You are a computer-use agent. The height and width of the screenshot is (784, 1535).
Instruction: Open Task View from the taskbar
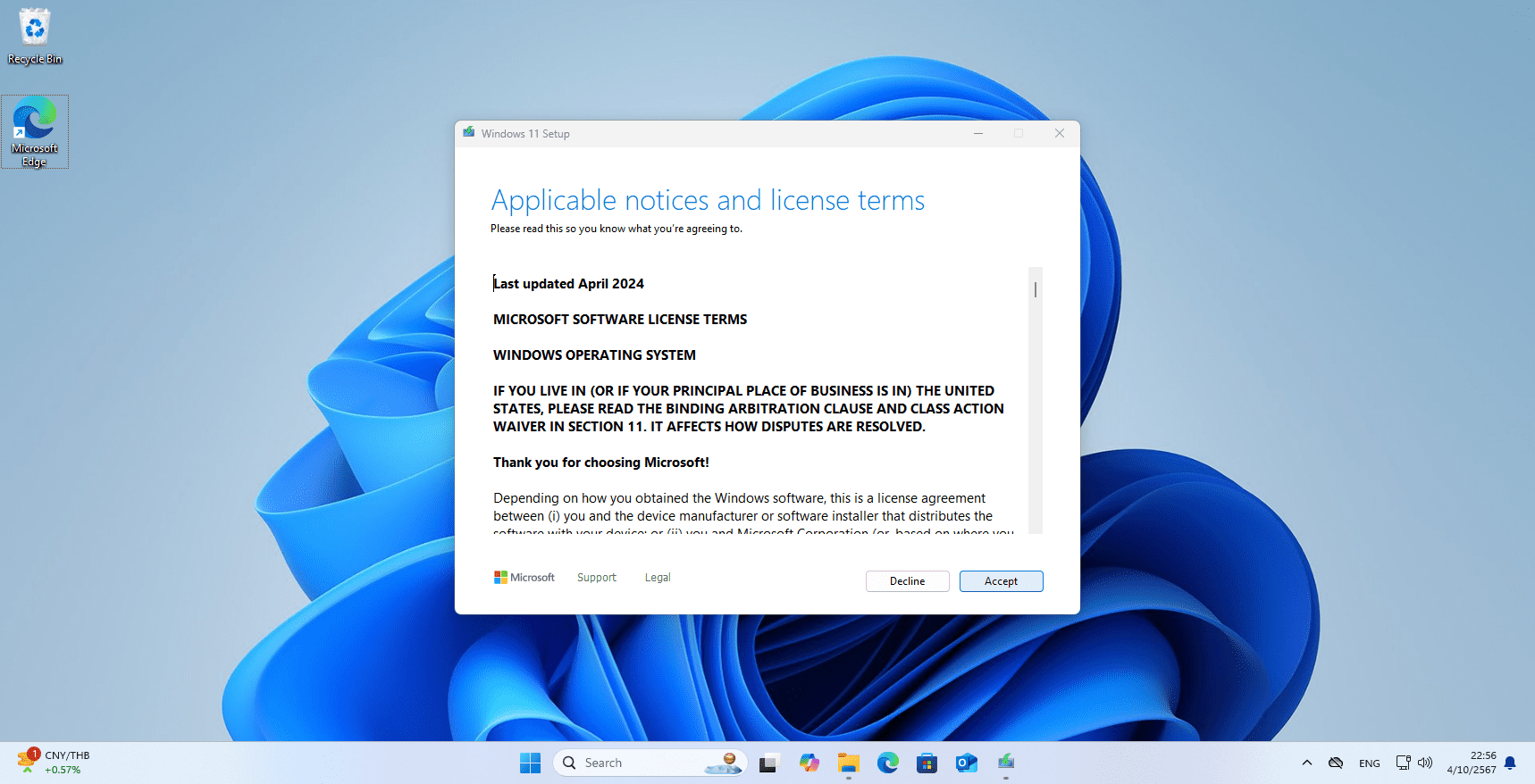[769, 763]
